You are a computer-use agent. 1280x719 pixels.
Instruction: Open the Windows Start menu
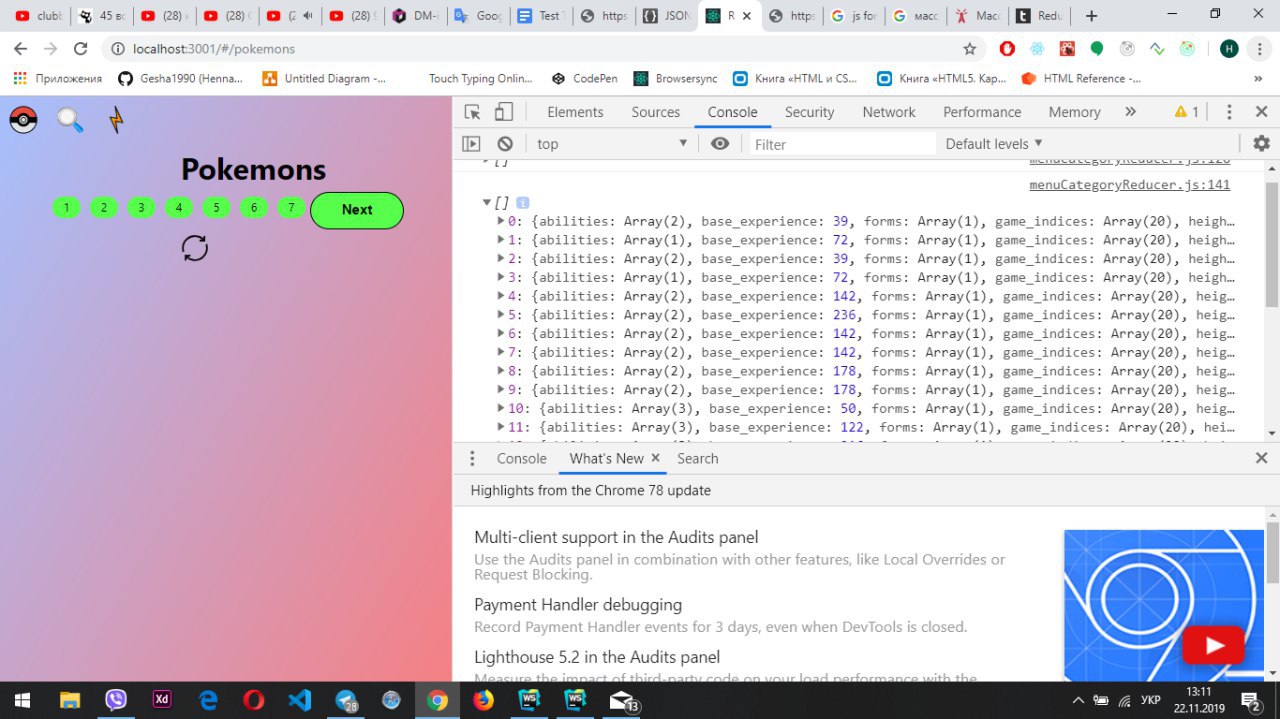click(23, 700)
